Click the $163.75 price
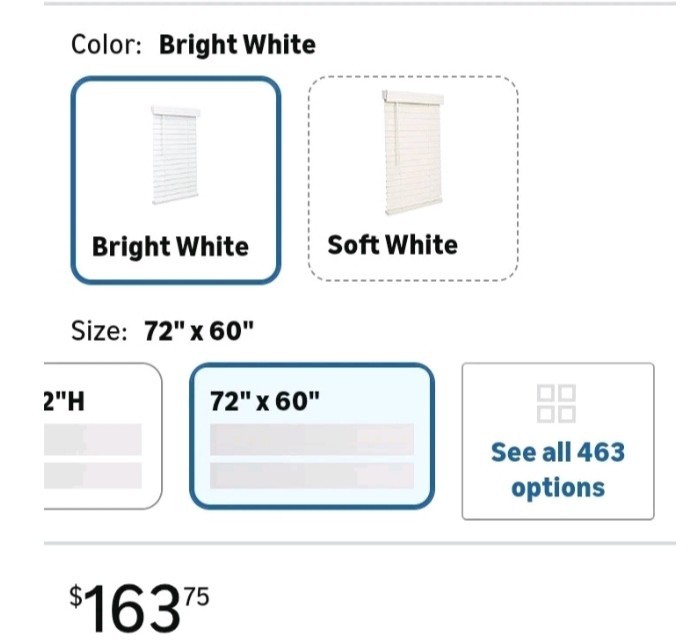 tap(139, 608)
